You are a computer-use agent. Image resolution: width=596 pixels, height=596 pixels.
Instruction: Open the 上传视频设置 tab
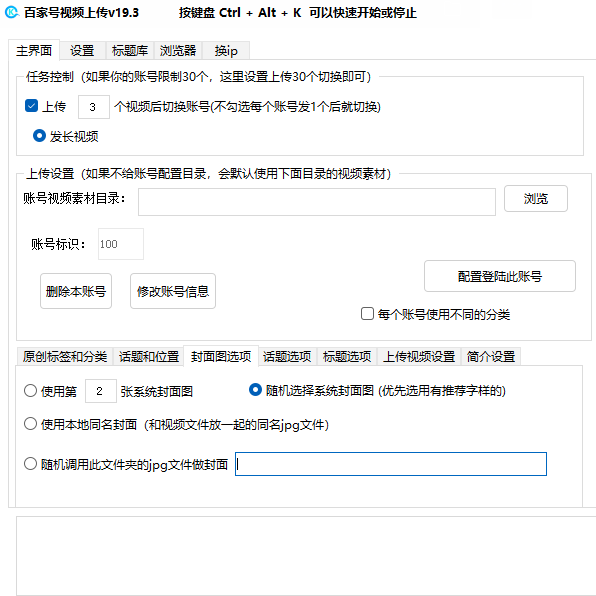click(x=419, y=357)
